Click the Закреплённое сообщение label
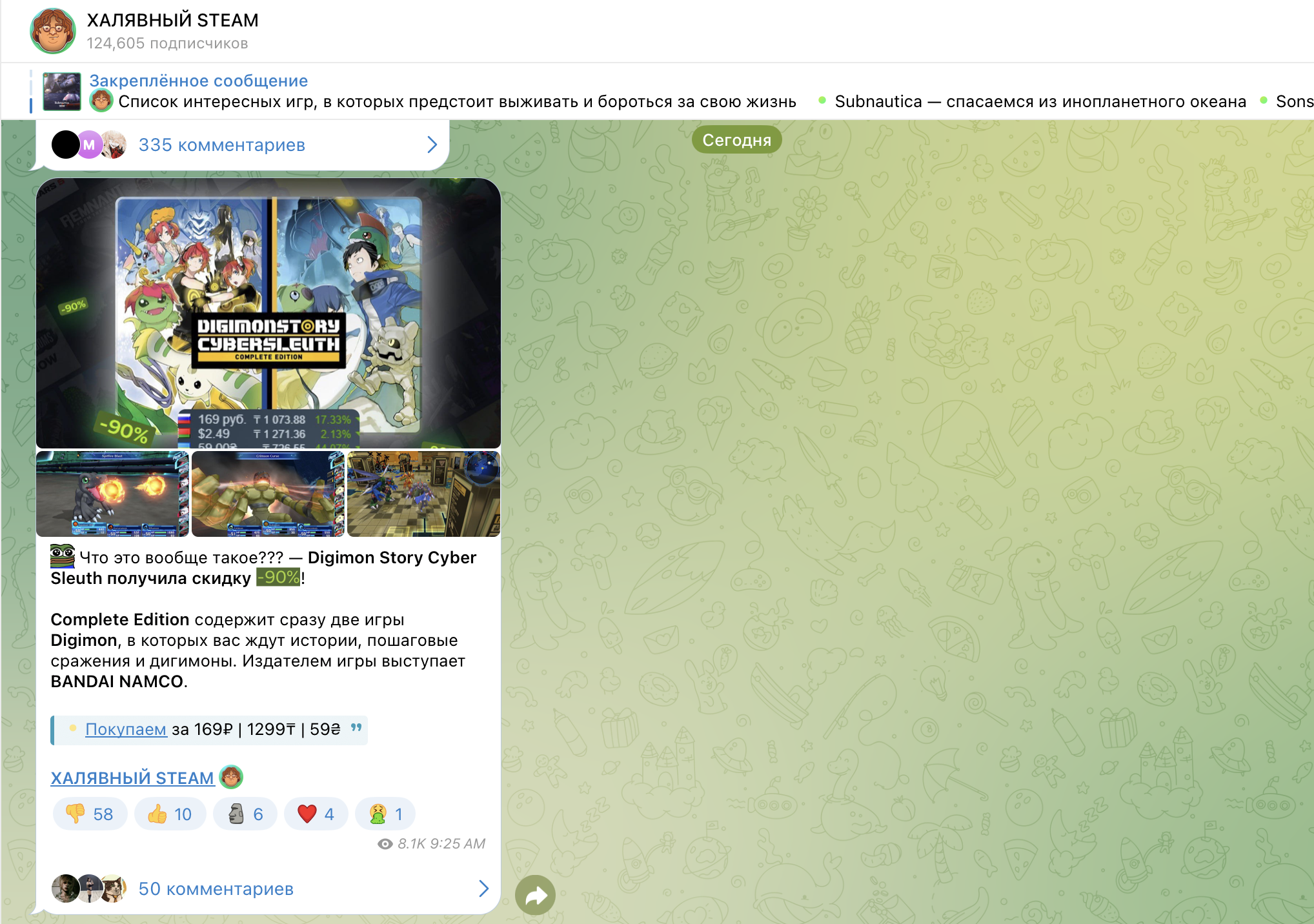1314x924 pixels. 198,81
